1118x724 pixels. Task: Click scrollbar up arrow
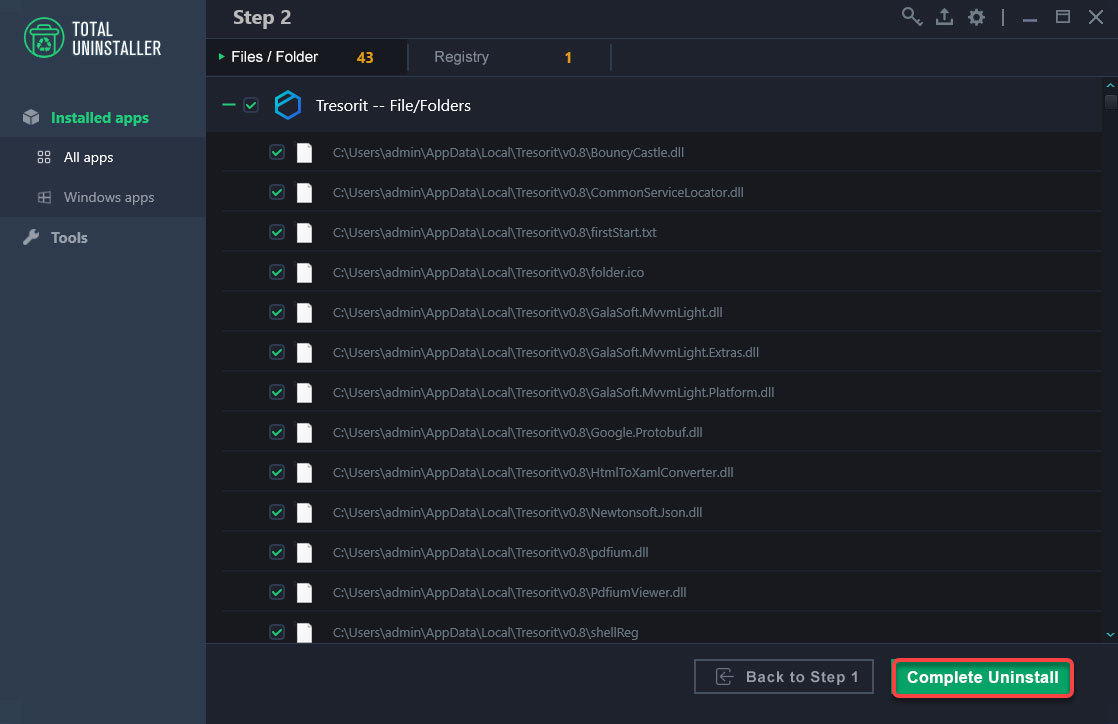click(1110, 86)
